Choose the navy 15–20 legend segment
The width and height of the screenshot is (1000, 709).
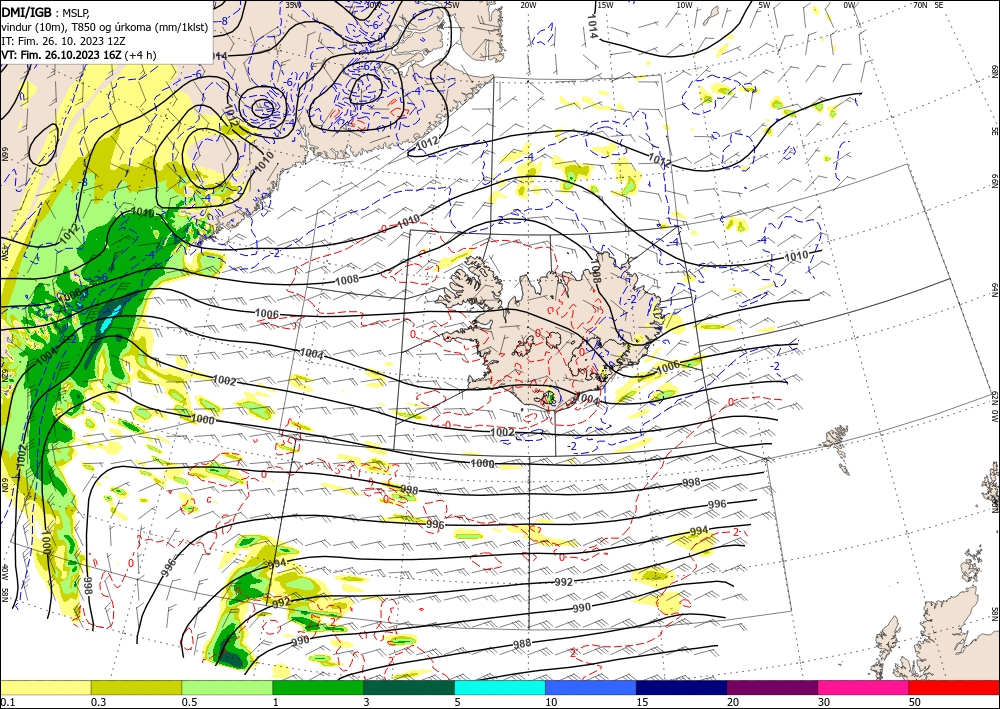(682, 687)
